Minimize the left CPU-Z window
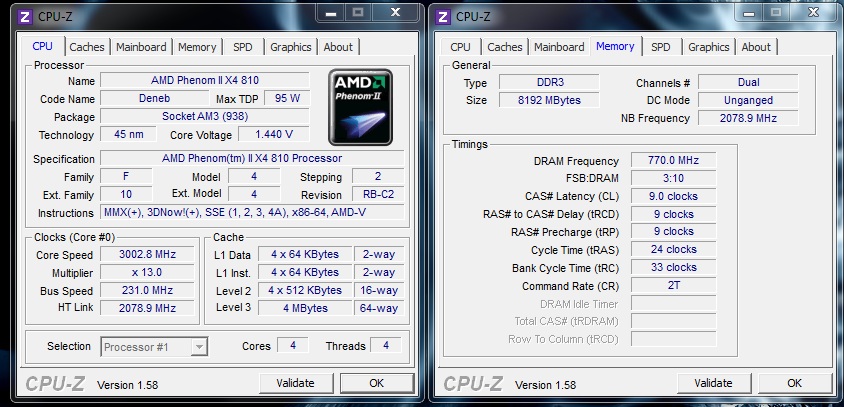 331,13
